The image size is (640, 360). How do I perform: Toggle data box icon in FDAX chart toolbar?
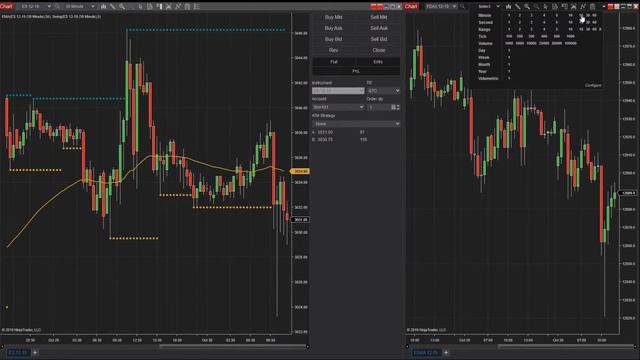pos(555,7)
